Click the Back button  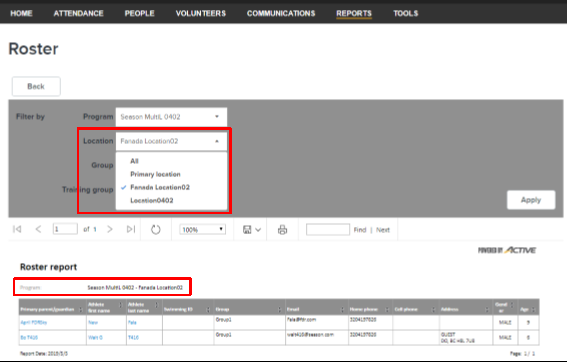tap(36, 86)
